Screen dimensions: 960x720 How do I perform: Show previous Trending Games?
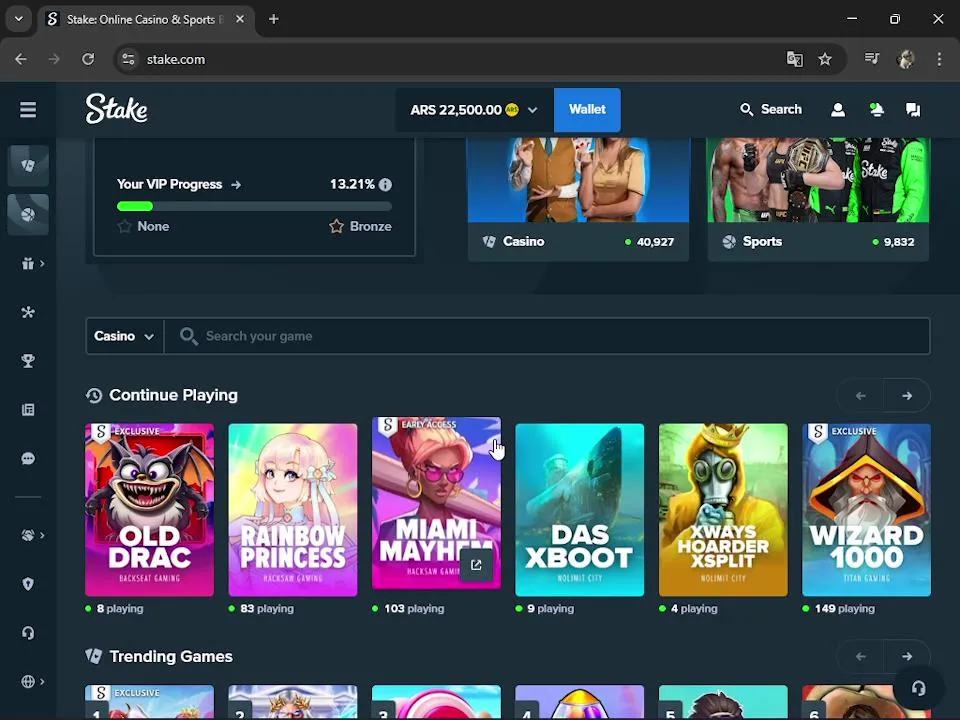point(860,656)
